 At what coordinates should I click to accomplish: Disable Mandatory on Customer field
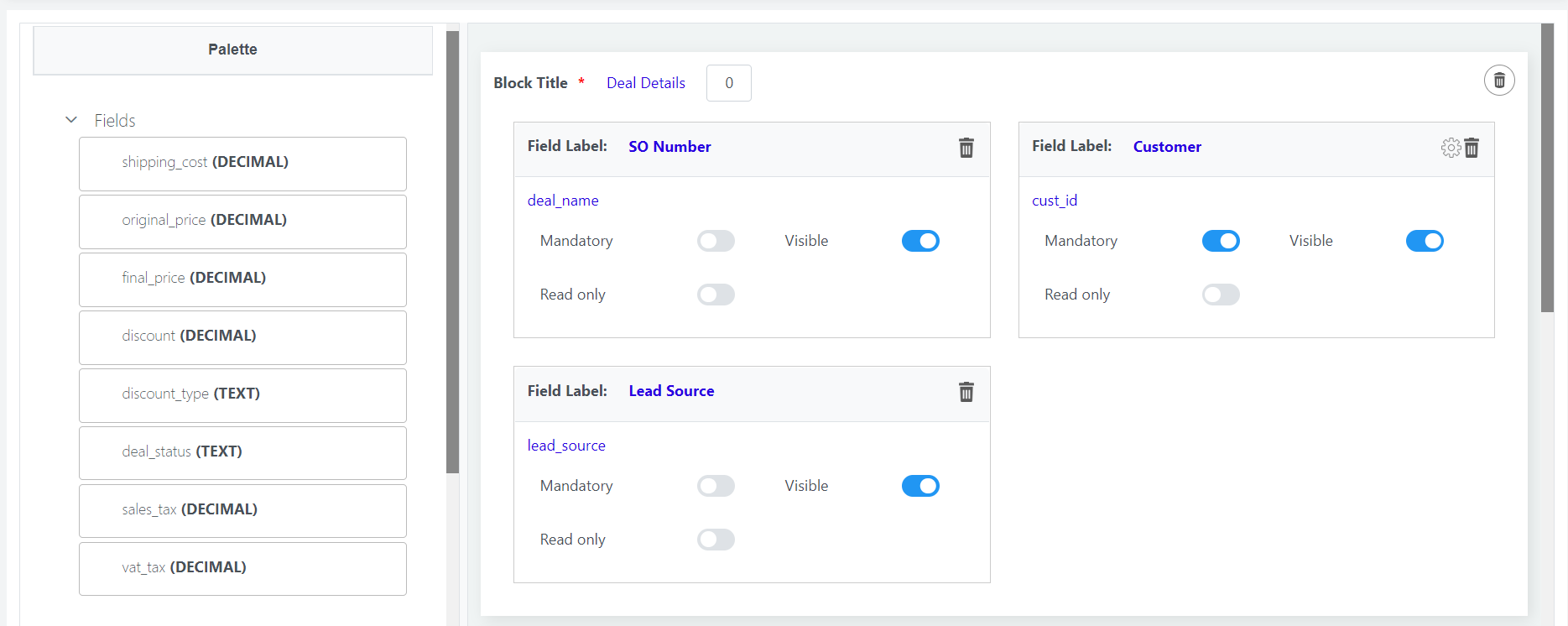pyautogui.click(x=1220, y=241)
